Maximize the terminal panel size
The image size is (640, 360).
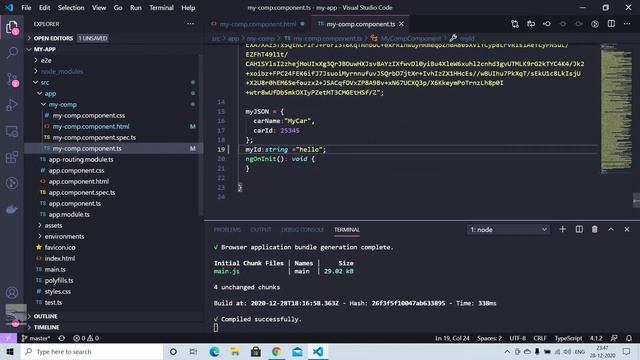(x=611, y=229)
